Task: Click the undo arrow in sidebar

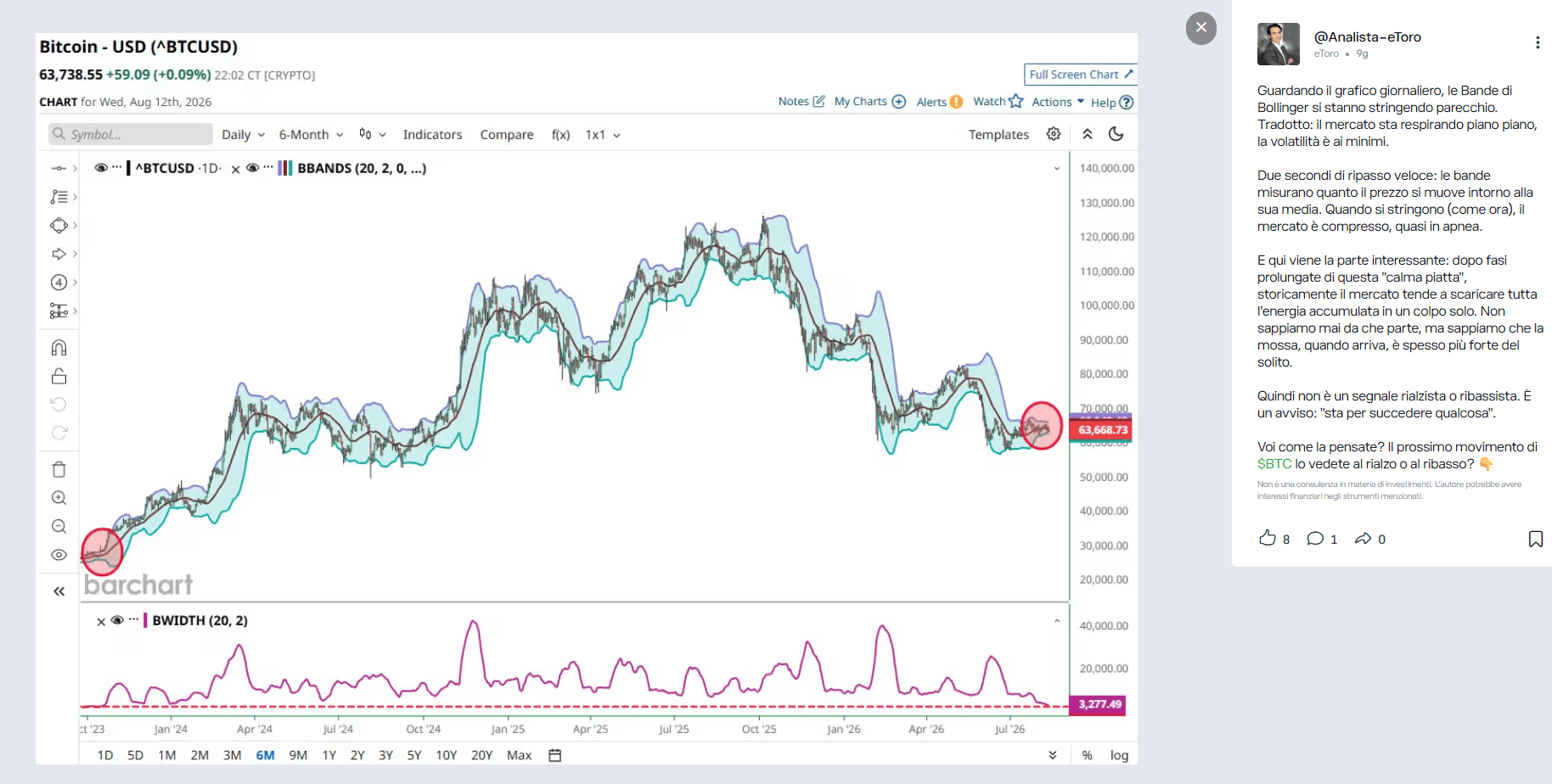Action: click(x=59, y=404)
